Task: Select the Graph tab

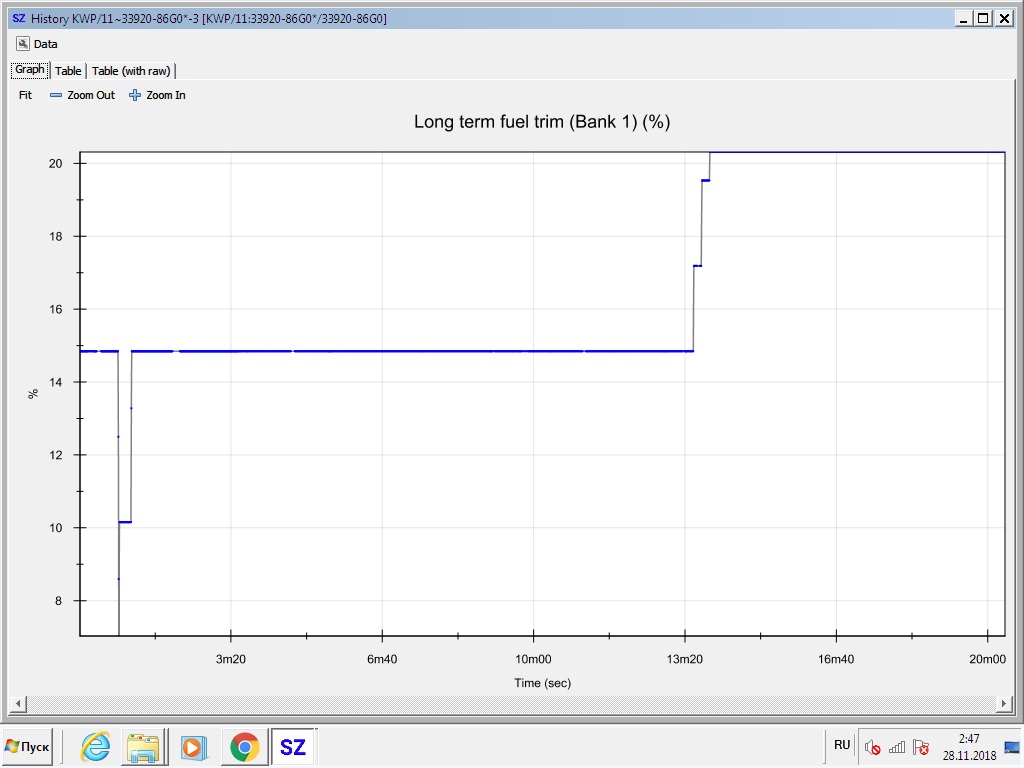Action: pyautogui.click(x=29, y=70)
